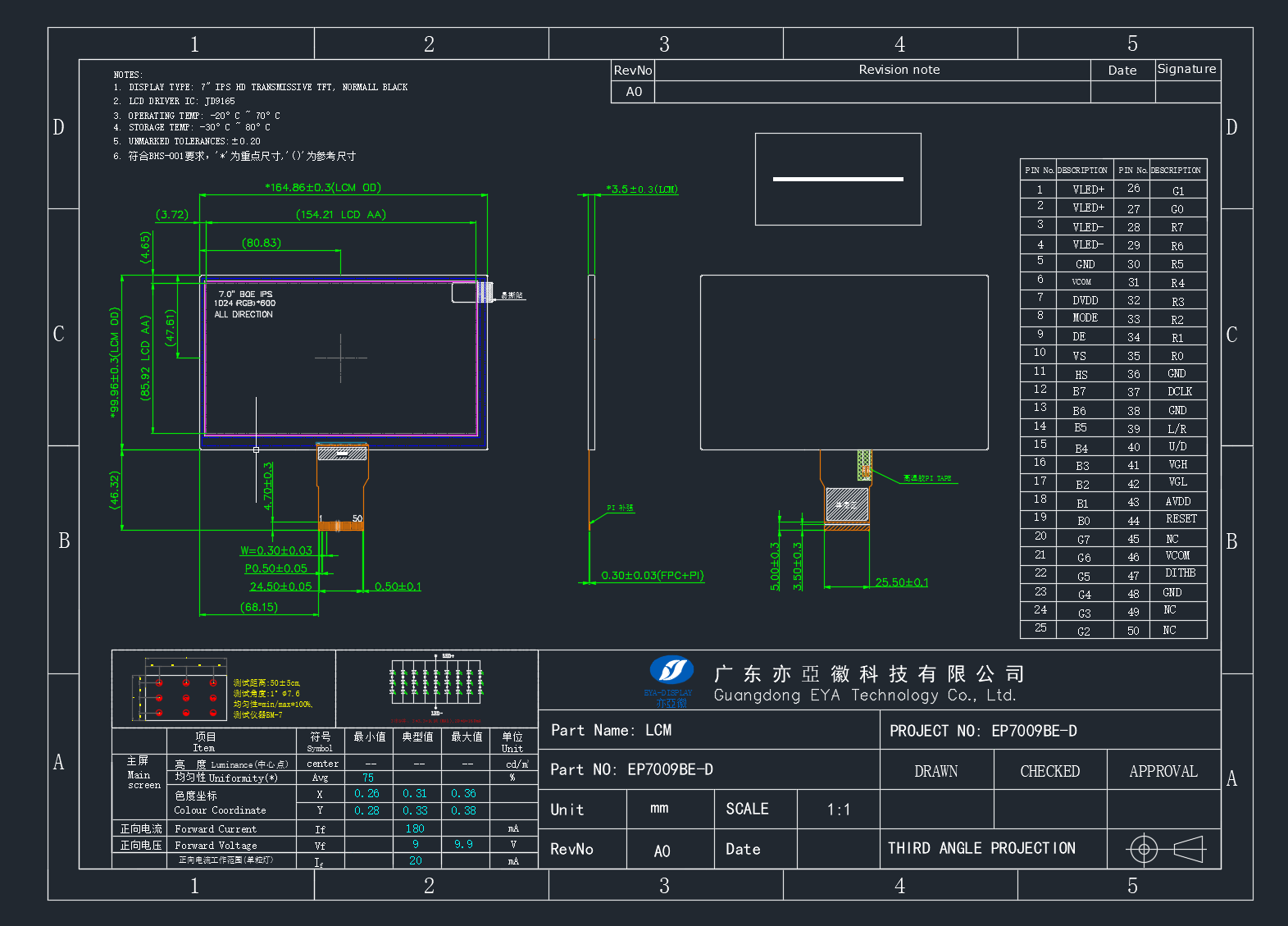Select the 164.86±0.3 LCM OD dimension
The image size is (1288, 926).
point(323,188)
